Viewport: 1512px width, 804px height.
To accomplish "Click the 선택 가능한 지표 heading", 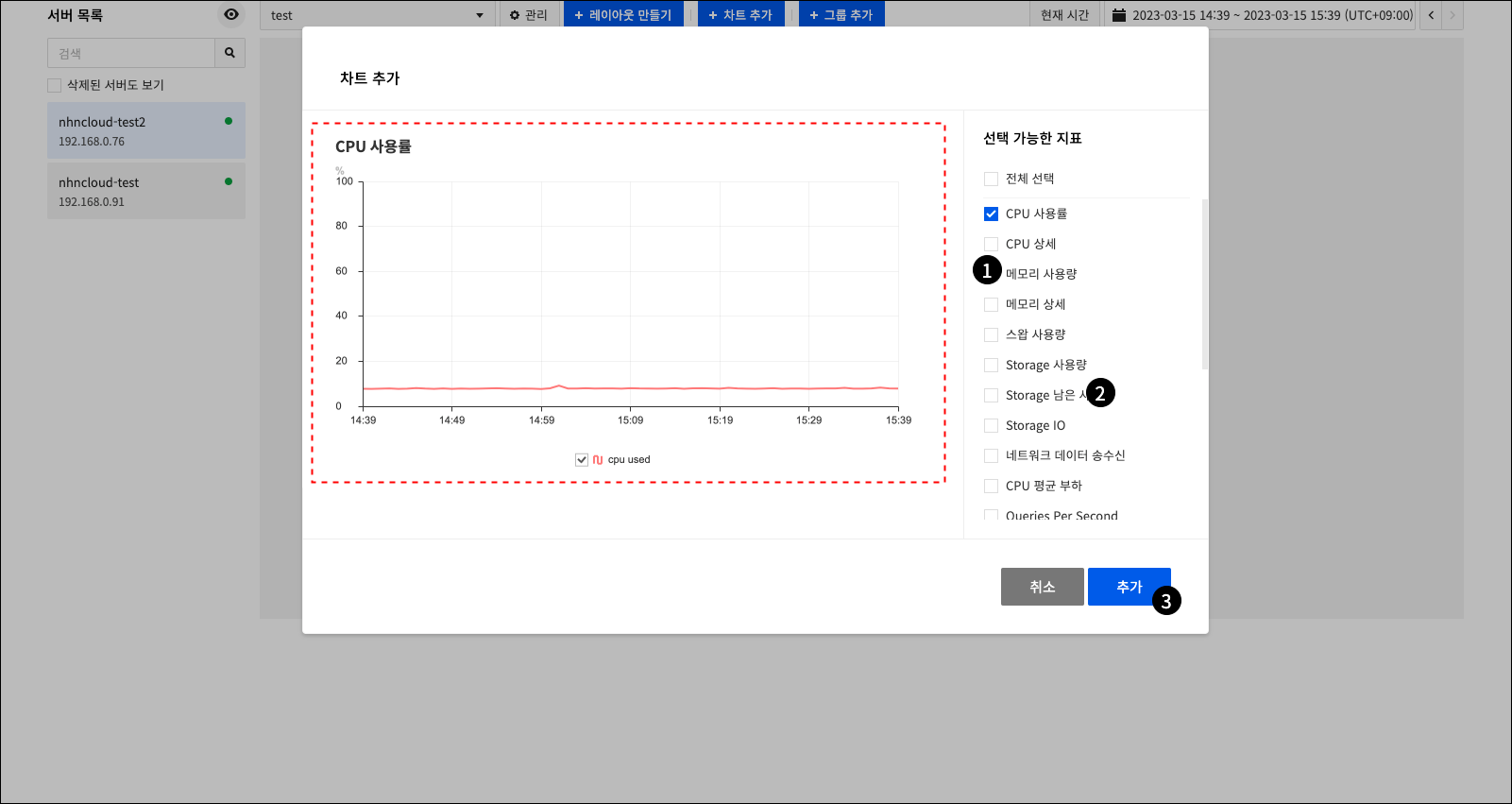I will coord(1032,138).
